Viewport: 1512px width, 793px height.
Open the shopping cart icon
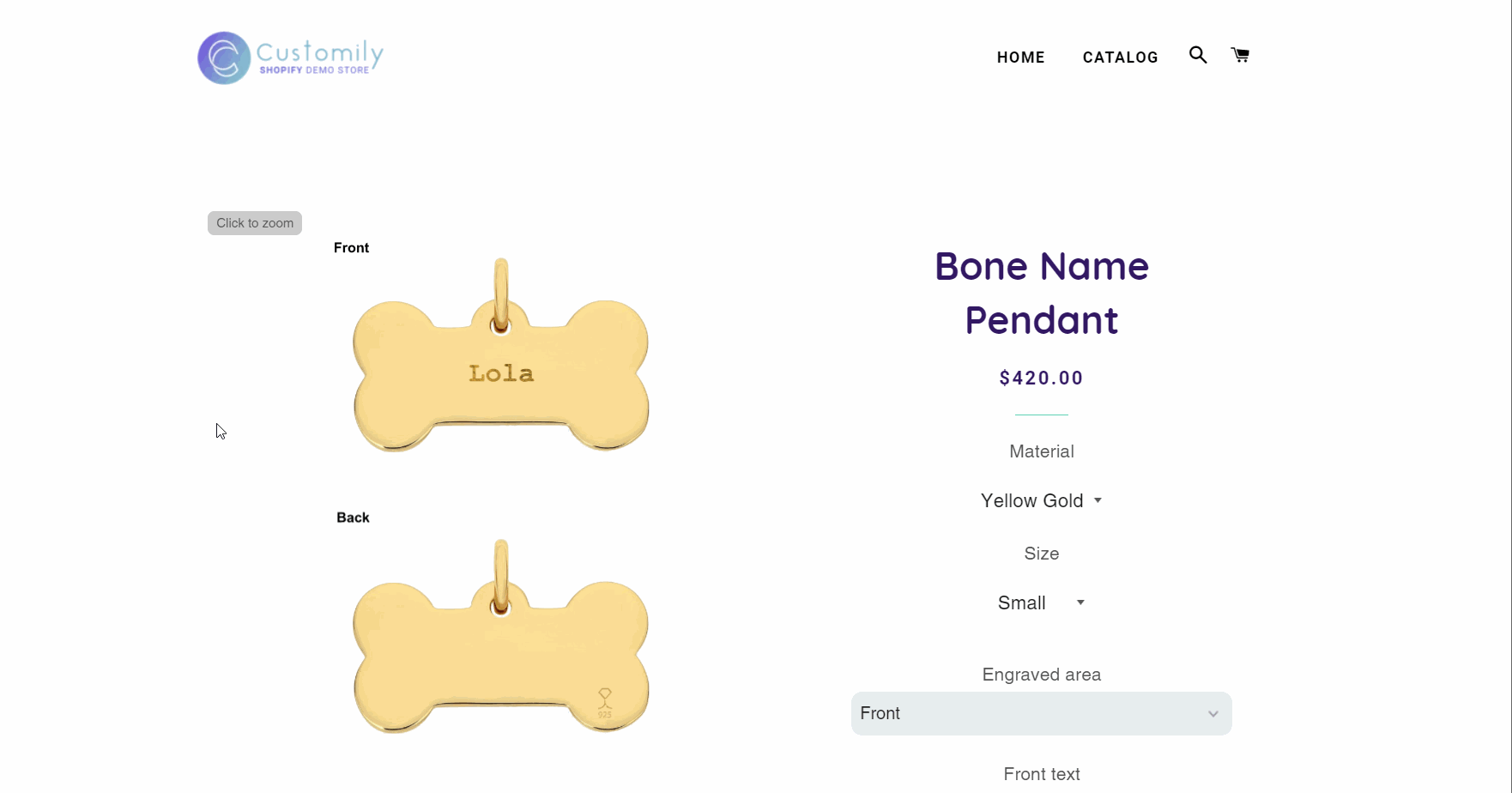pos(1240,56)
